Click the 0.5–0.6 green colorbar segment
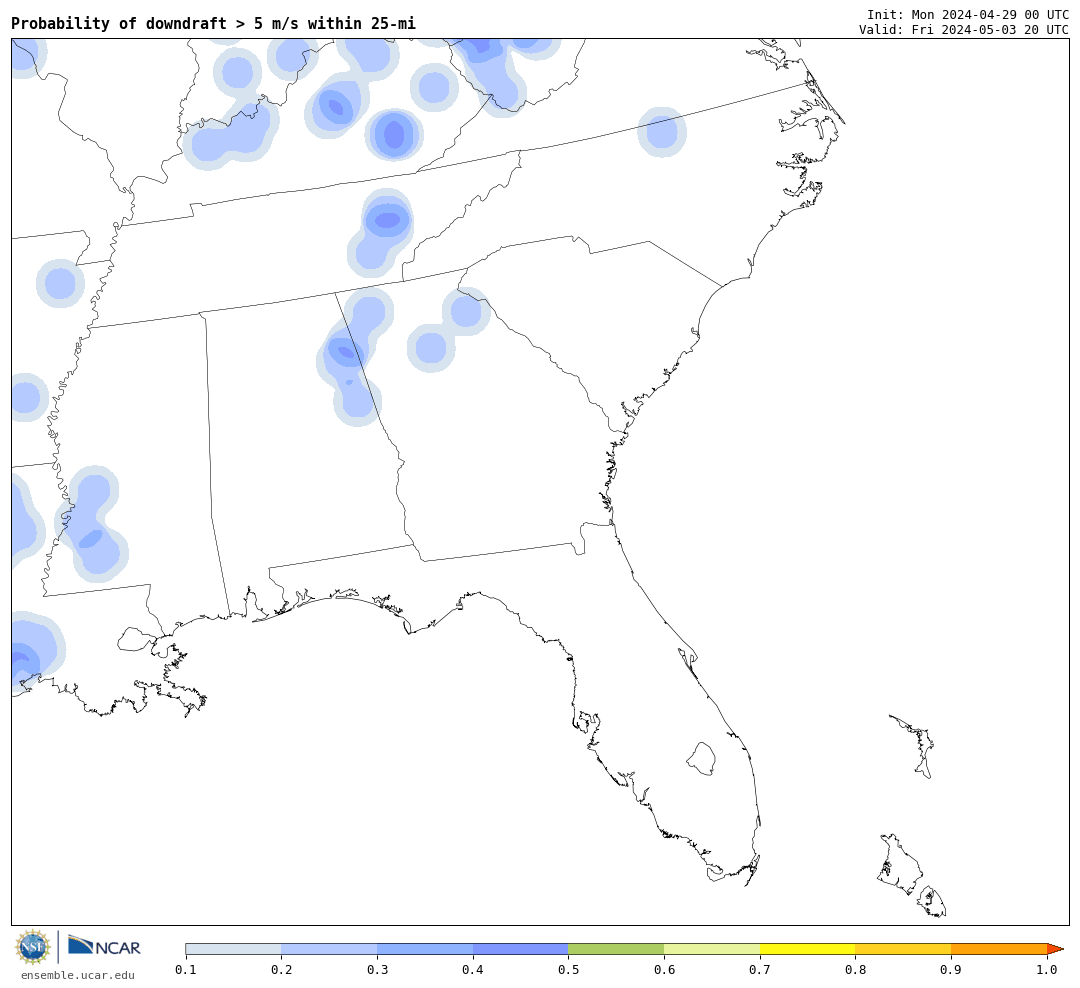1080x988 pixels. coord(616,949)
